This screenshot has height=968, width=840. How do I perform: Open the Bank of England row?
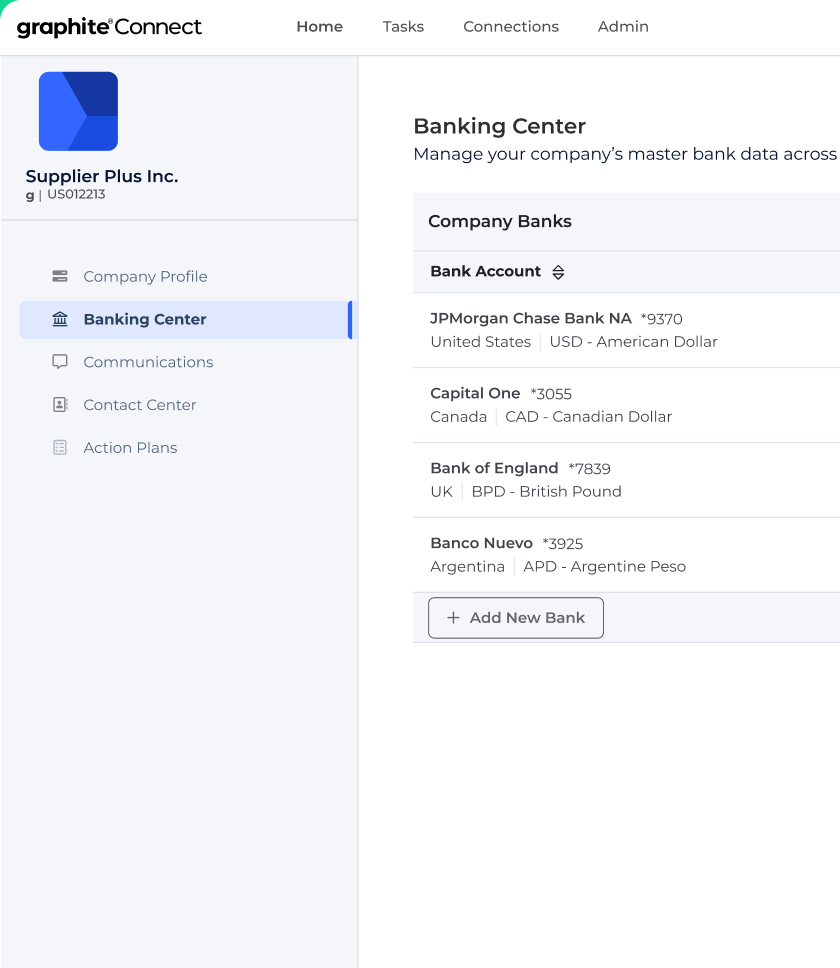[626, 480]
